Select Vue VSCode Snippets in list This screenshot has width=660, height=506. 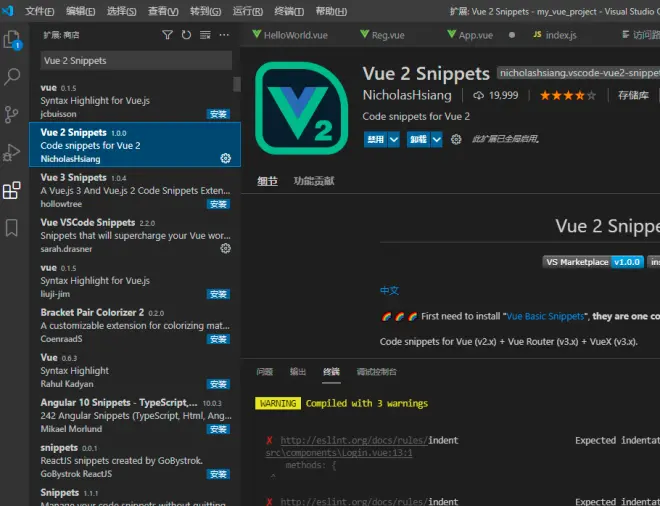135,235
